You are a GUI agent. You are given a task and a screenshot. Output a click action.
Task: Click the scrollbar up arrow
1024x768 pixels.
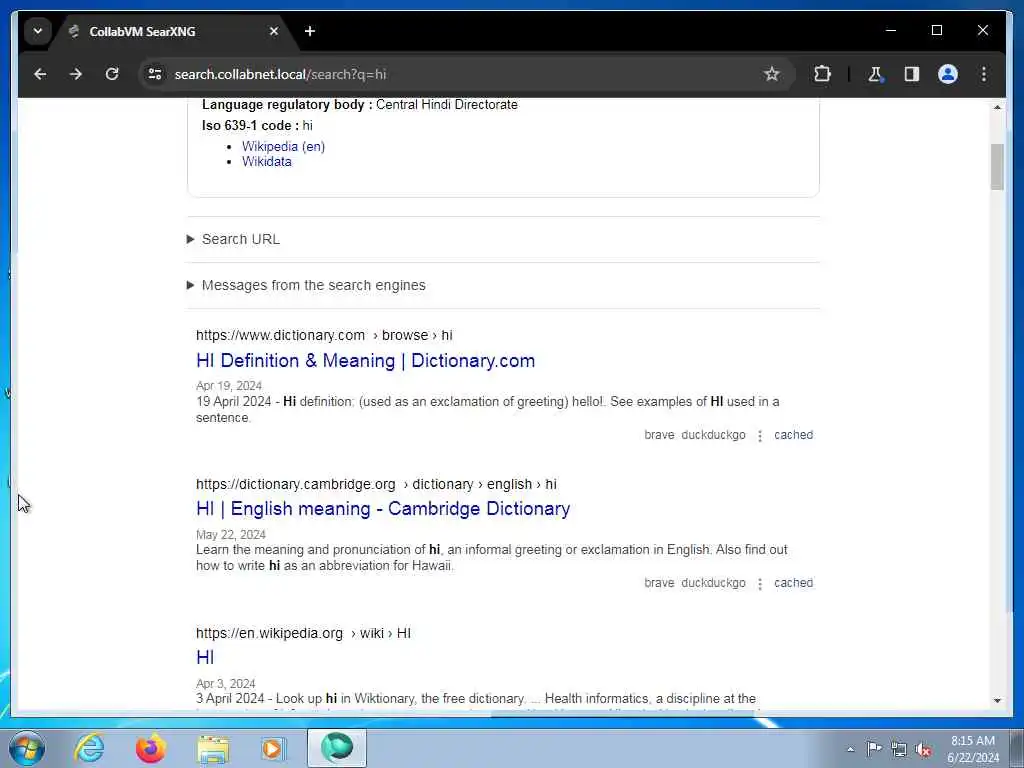(997, 106)
